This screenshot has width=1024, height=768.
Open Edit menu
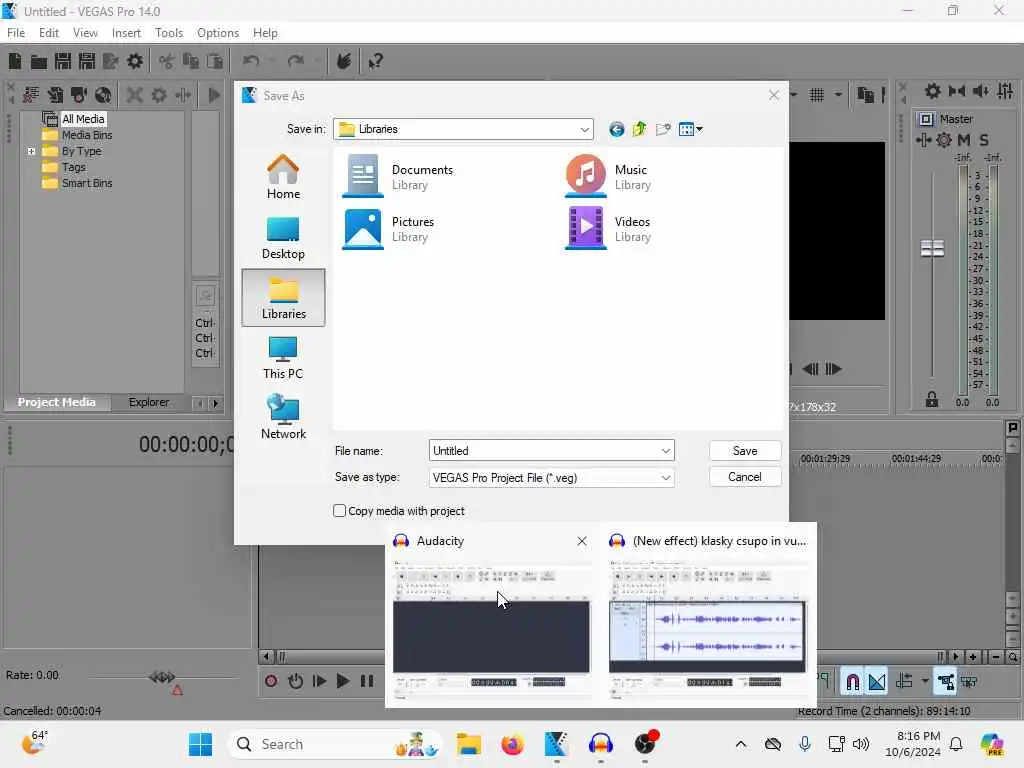[49, 33]
